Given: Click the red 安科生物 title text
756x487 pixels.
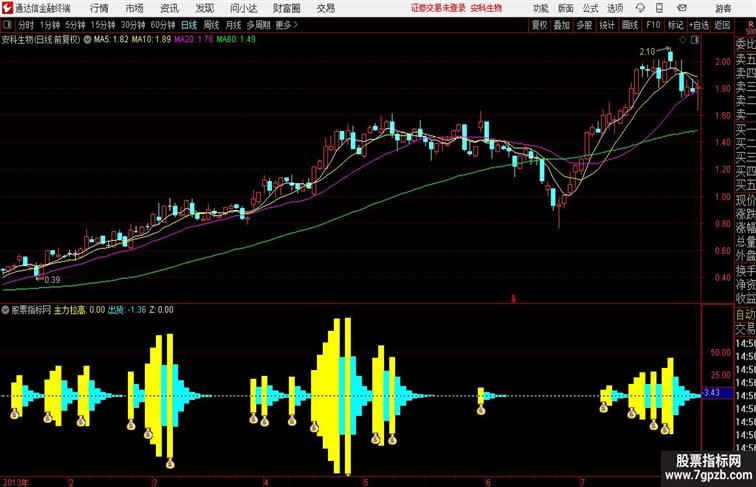Looking at the screenshot, I should click(x=486, y=8).
